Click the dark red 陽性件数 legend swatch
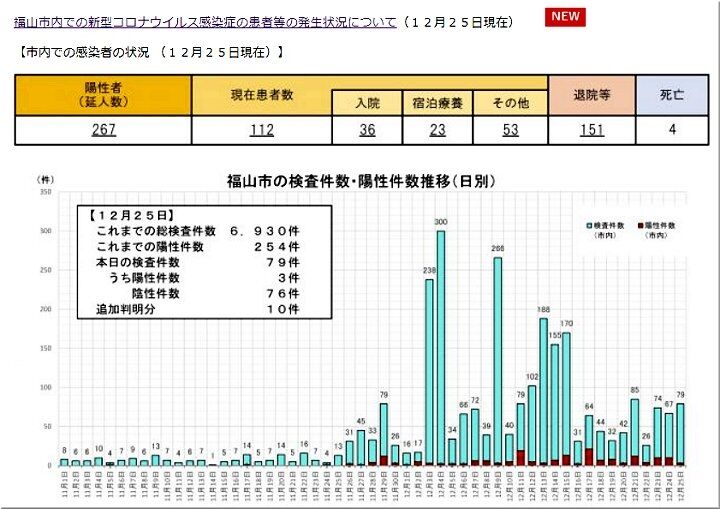720x509 pixels. coord(640,226)
